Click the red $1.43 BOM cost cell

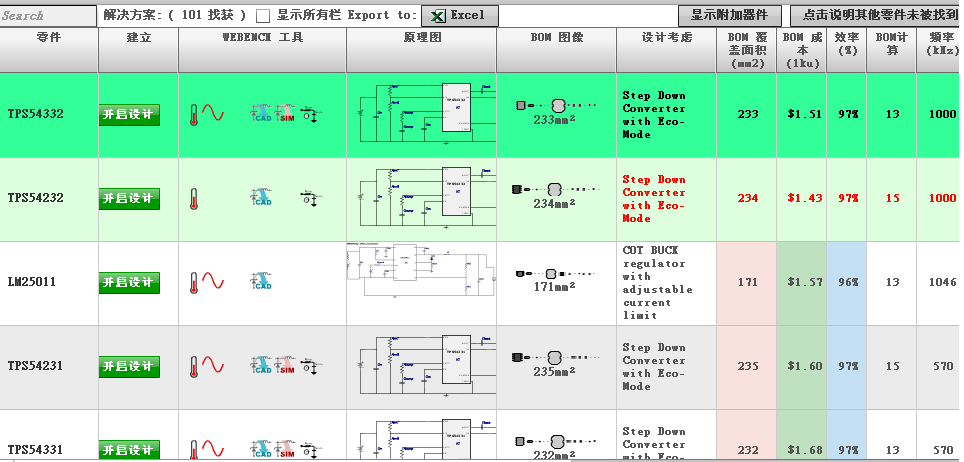click(804, 198)
